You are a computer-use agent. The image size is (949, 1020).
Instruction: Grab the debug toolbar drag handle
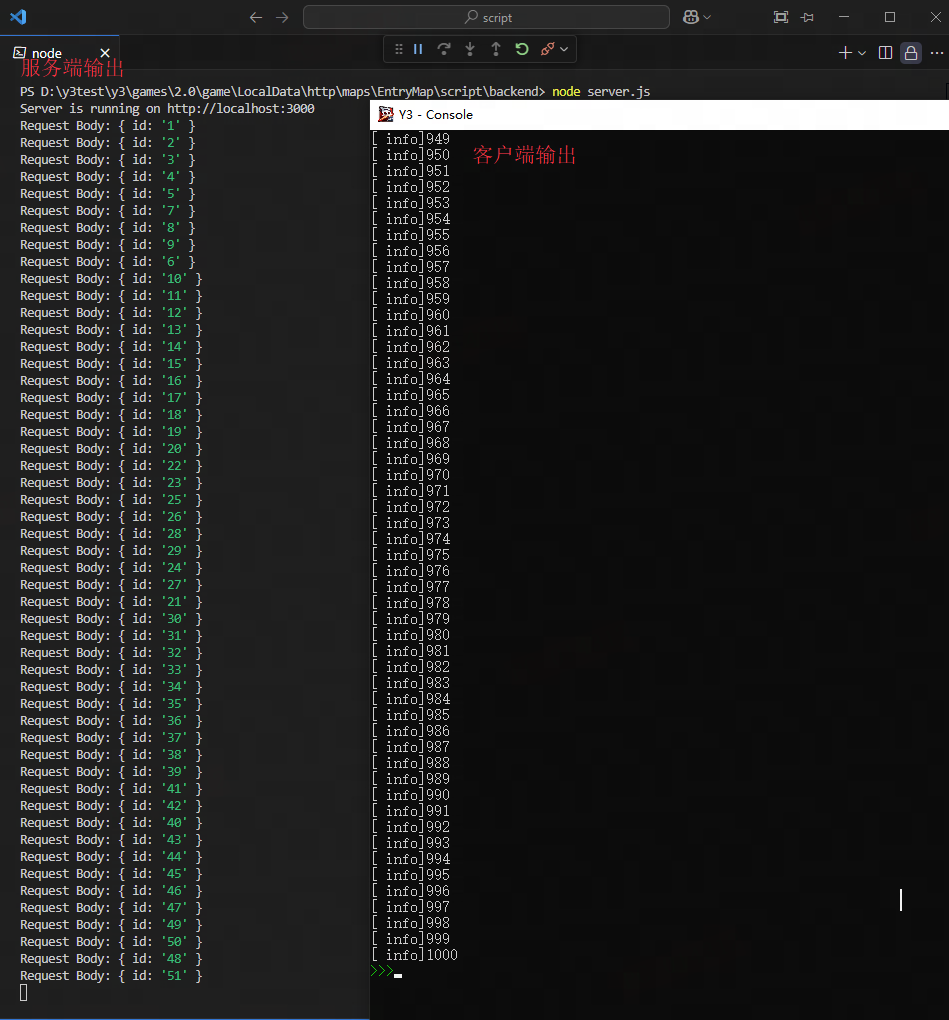pos(398,49)
